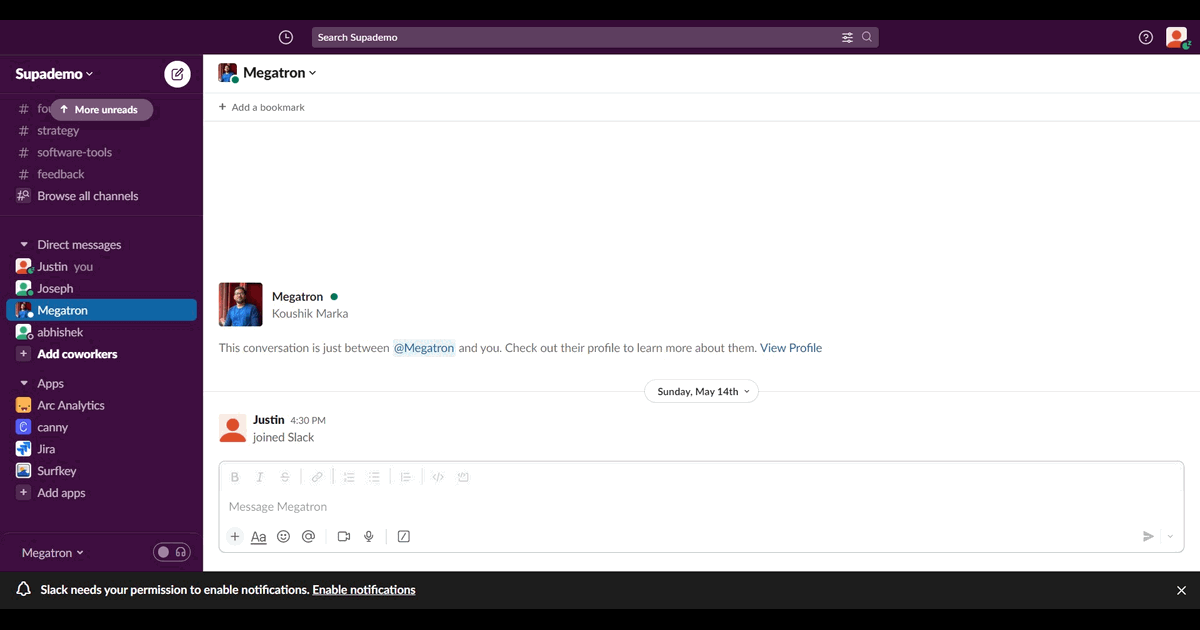Start an ordered list

tap(349, 477)
